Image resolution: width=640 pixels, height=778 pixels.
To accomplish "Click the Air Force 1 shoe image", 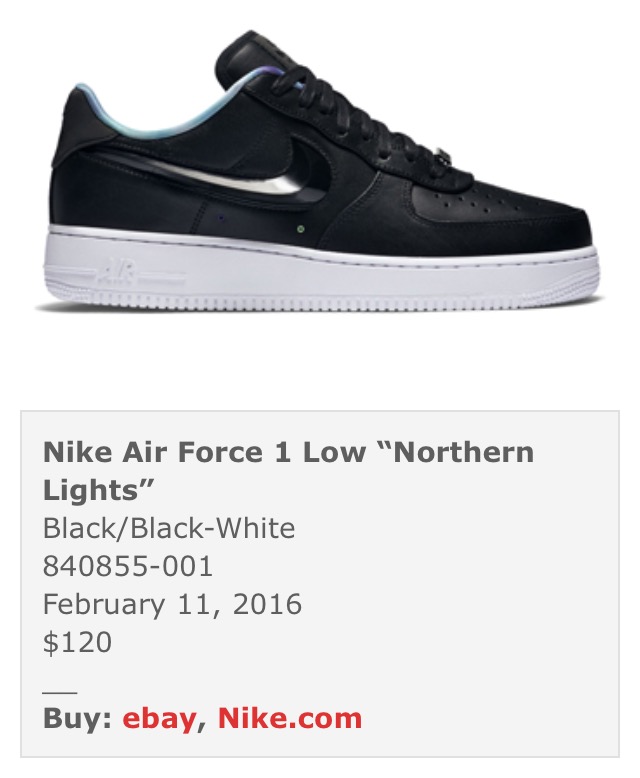I will point(320,172).
